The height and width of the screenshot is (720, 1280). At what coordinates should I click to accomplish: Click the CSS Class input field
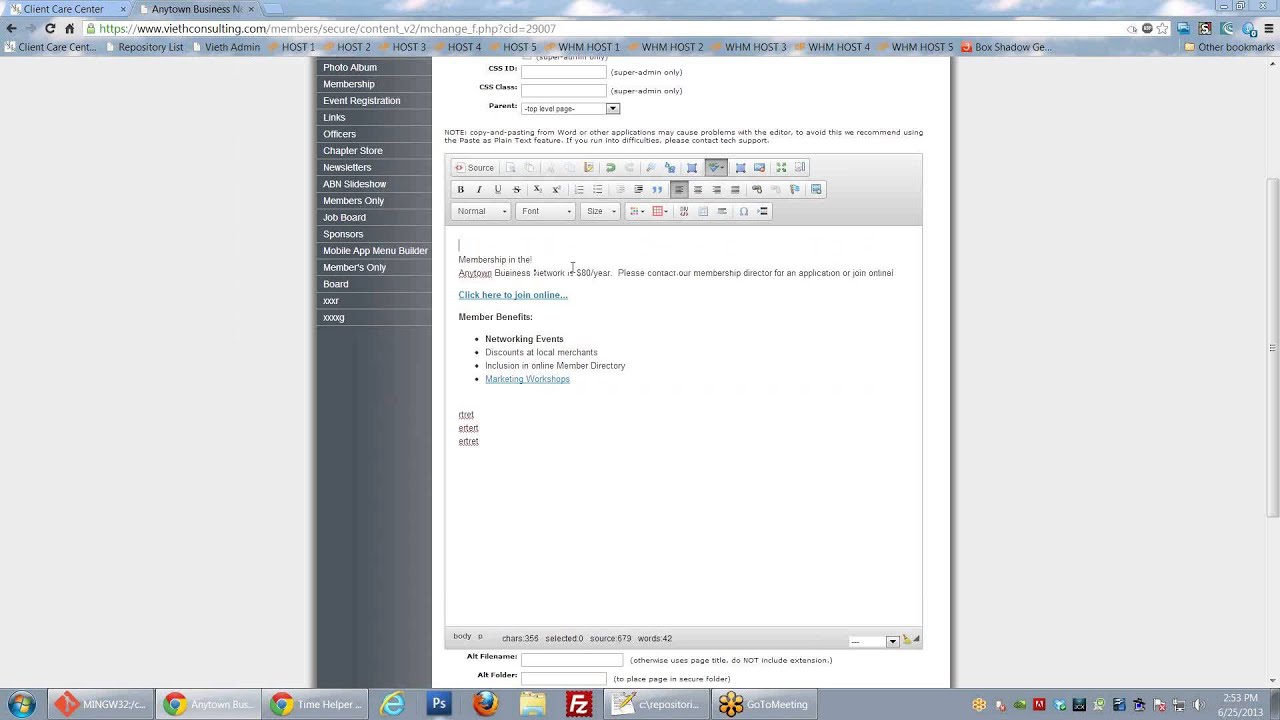pos(563,91)
